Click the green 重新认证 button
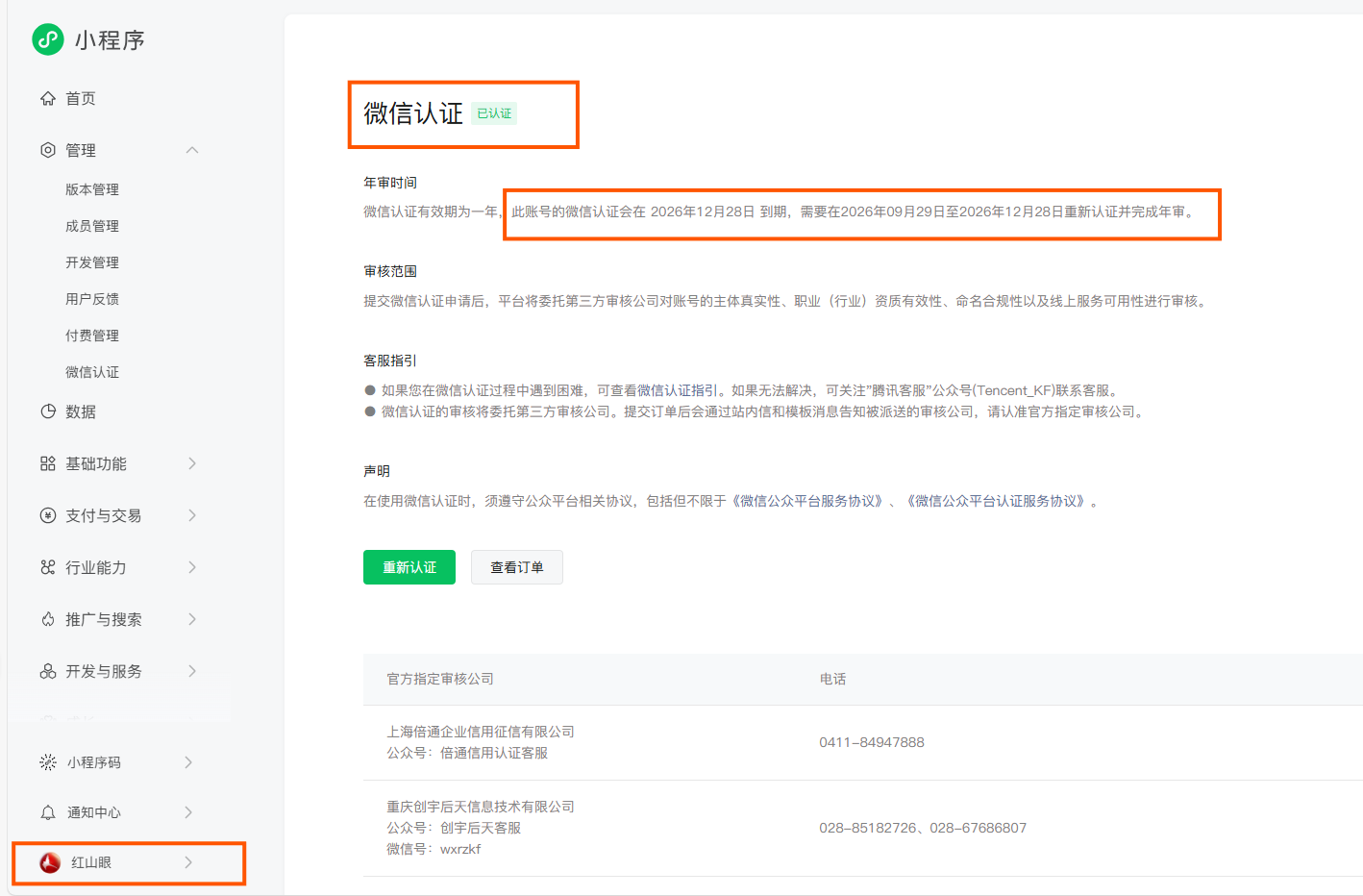 pos(409,567)
